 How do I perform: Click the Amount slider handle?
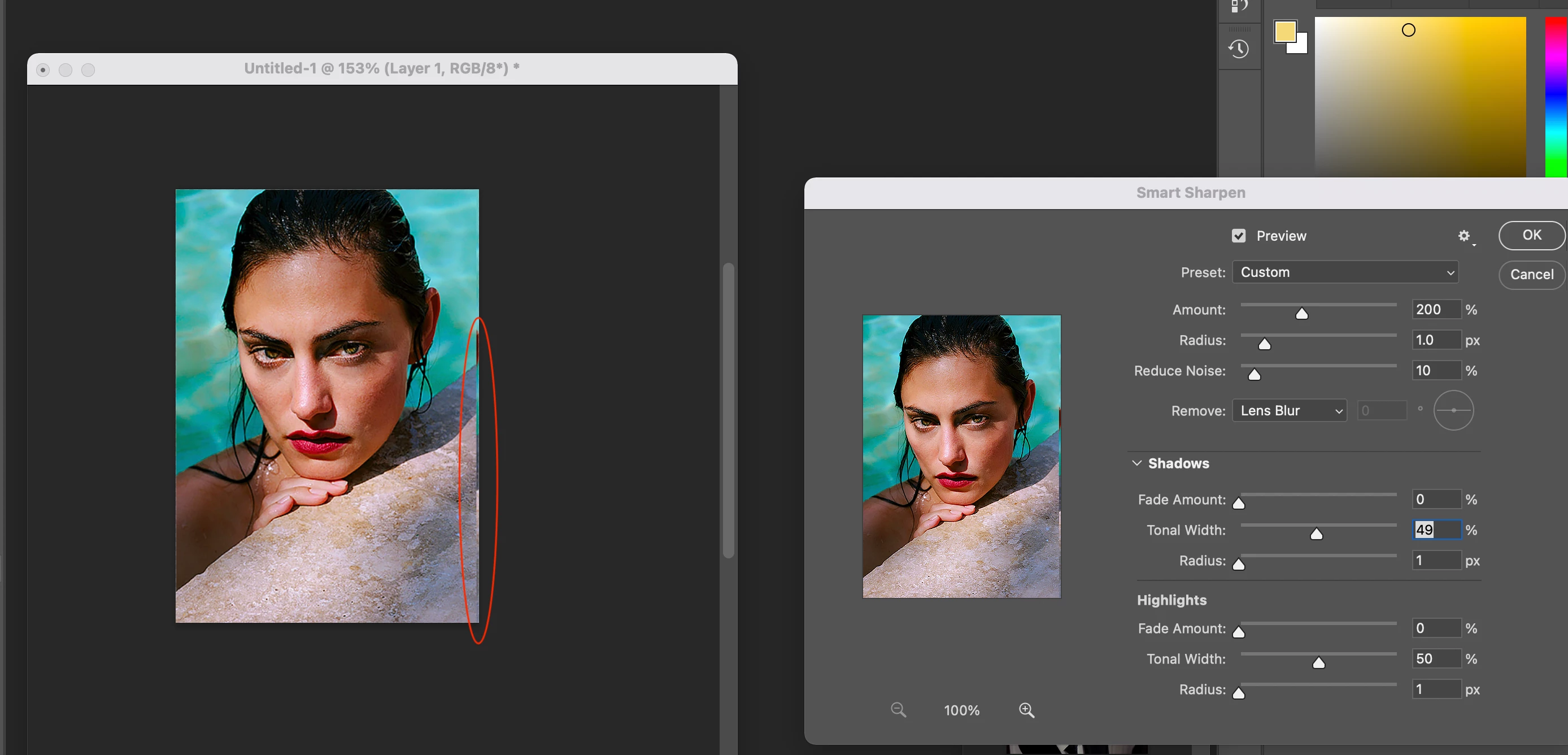click(x=1301, y=314)
